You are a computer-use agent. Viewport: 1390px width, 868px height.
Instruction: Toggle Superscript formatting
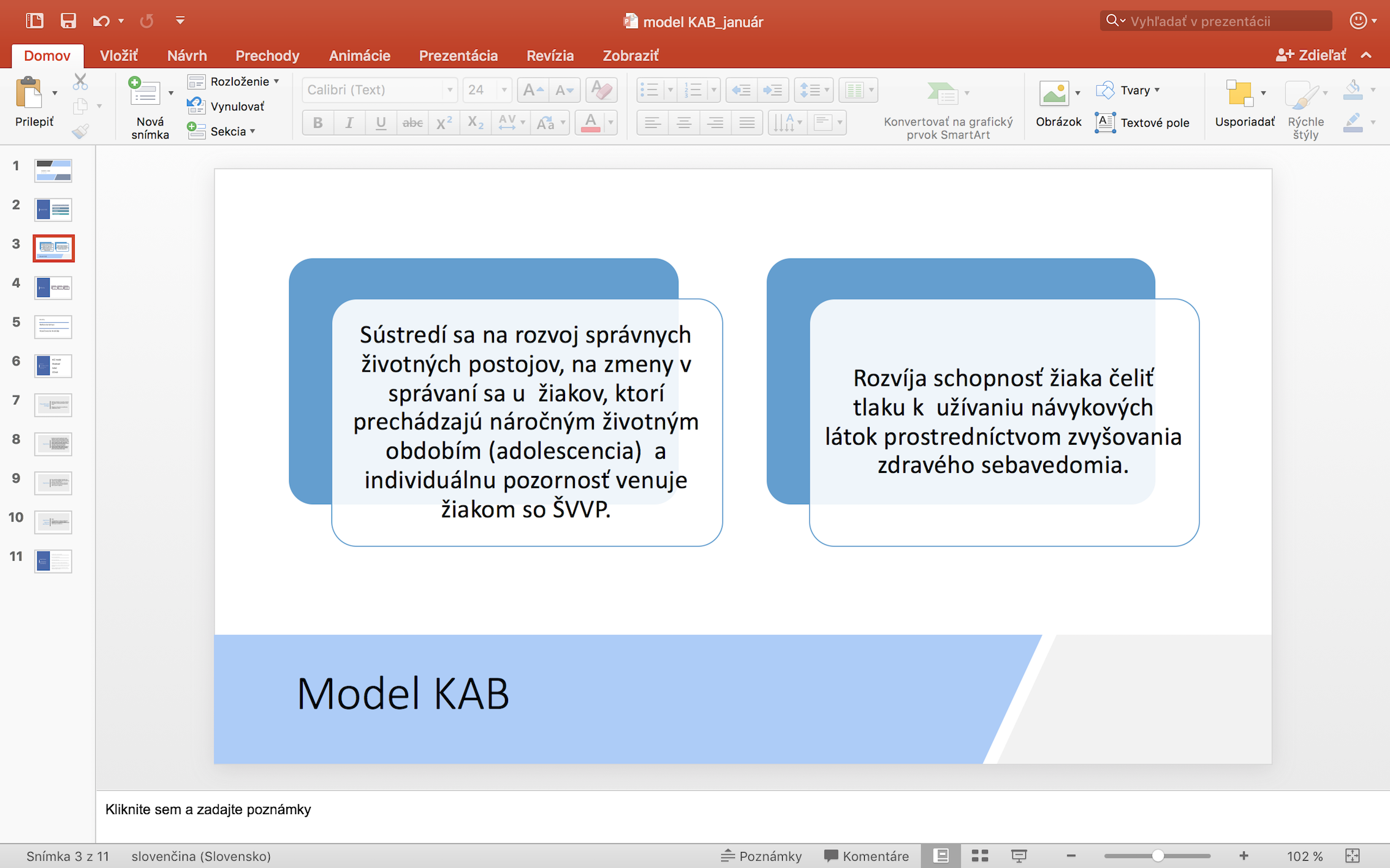click(x=444, y=123)
